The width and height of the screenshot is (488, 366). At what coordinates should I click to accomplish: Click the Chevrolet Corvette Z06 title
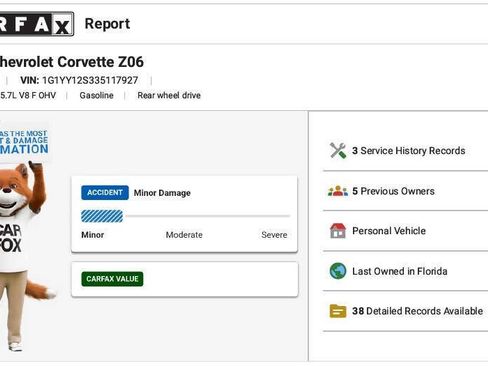pos(71,62)
